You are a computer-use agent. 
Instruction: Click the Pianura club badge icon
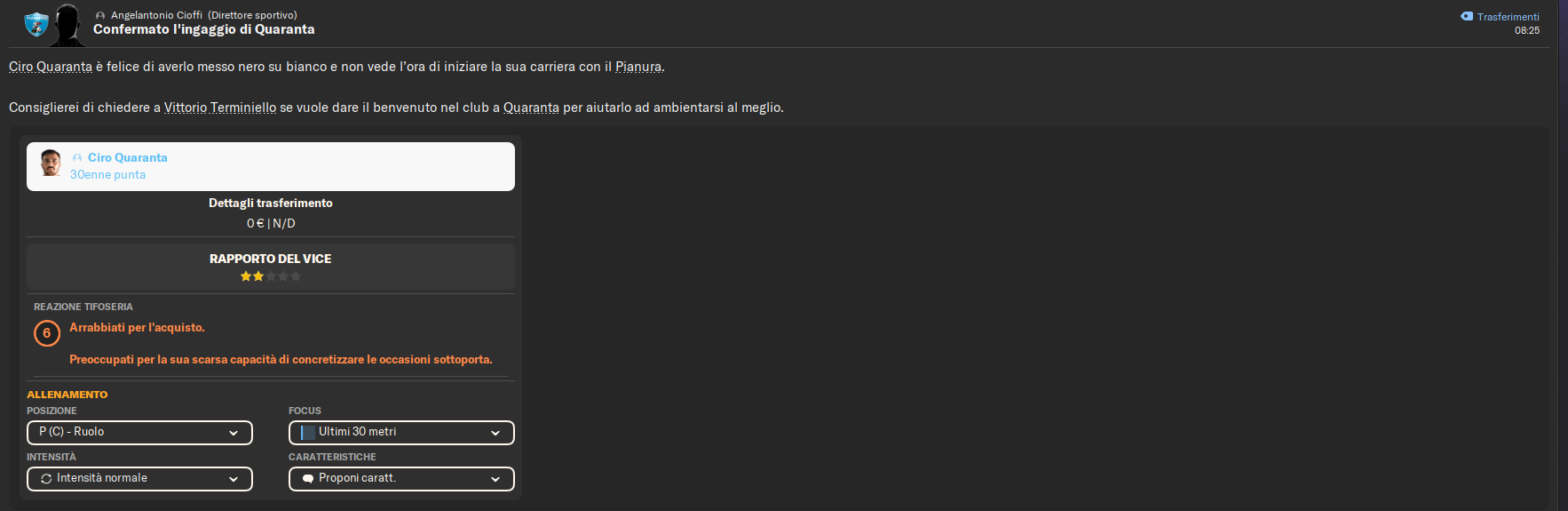point(36,24)
